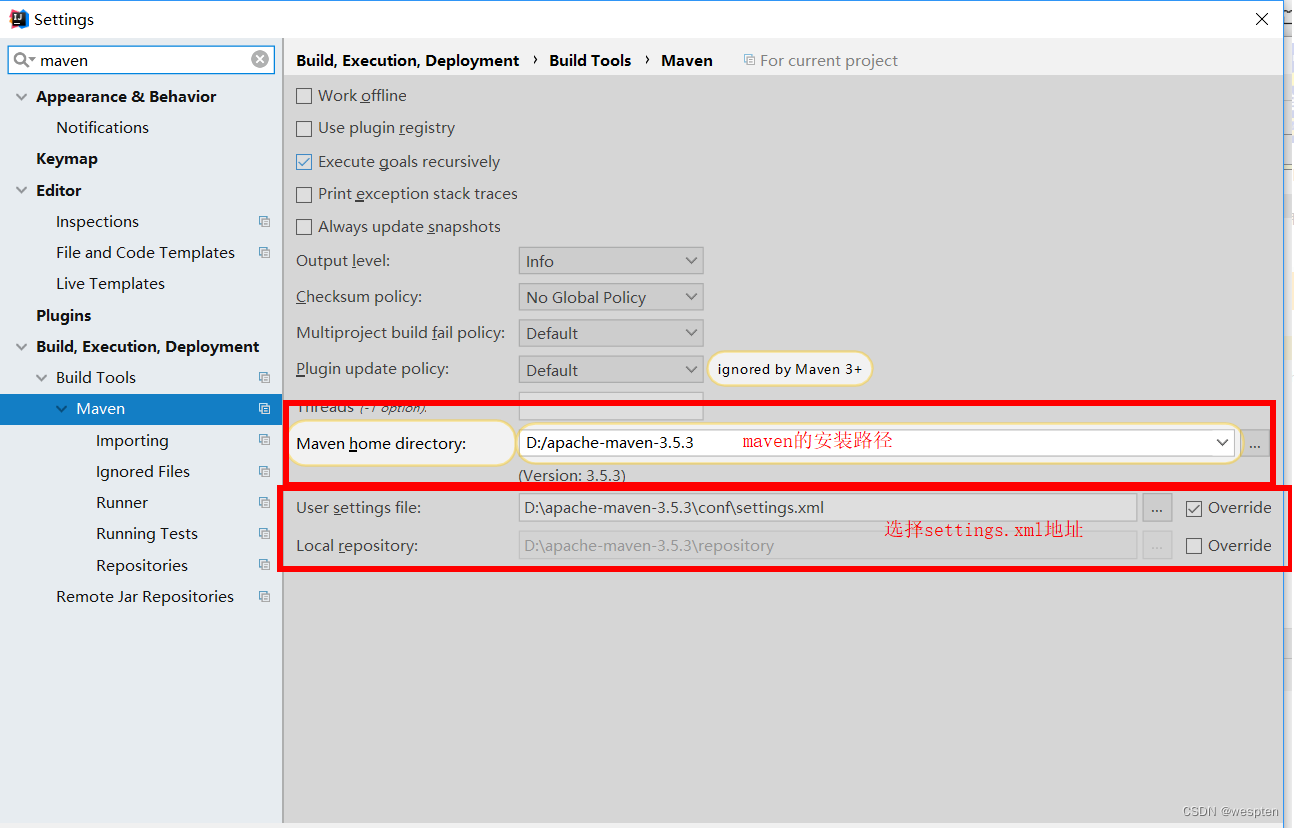Open the Checksum policy dropdown
This screenshot has height=828, width=1294.
pyautogui.click(x=611, y=297)
